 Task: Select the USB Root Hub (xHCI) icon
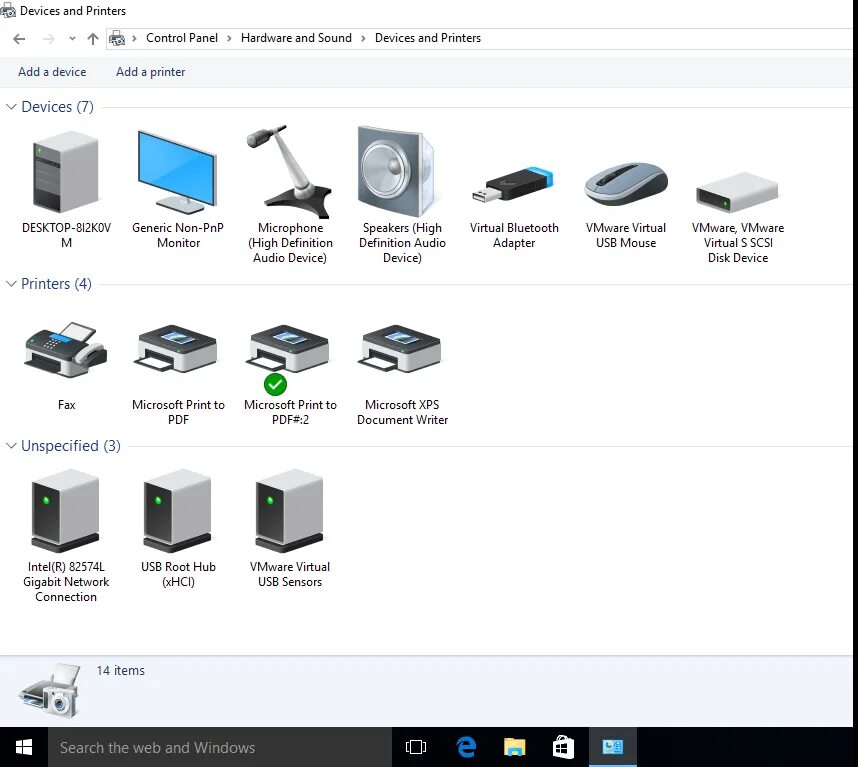click(177, 510)
